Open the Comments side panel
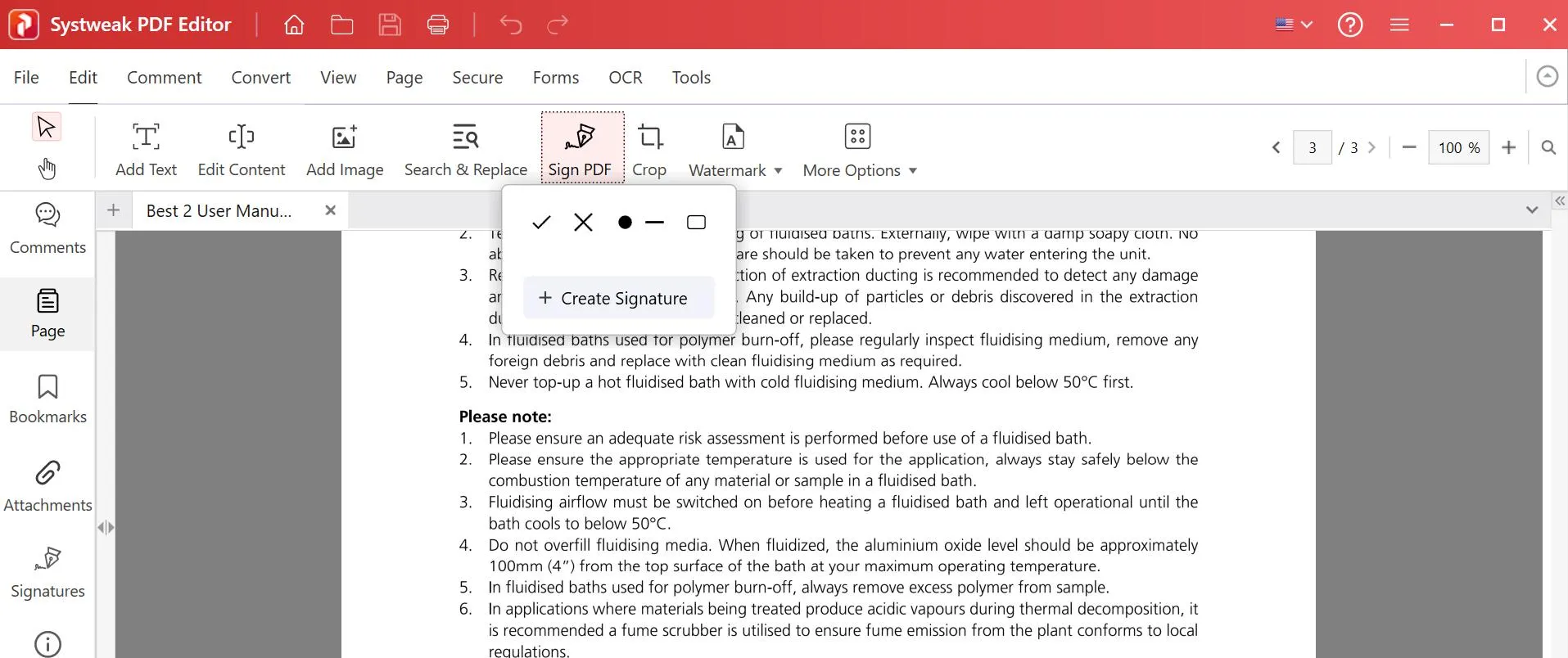This screenshot has width=1568, height=658. coord(47,229)
